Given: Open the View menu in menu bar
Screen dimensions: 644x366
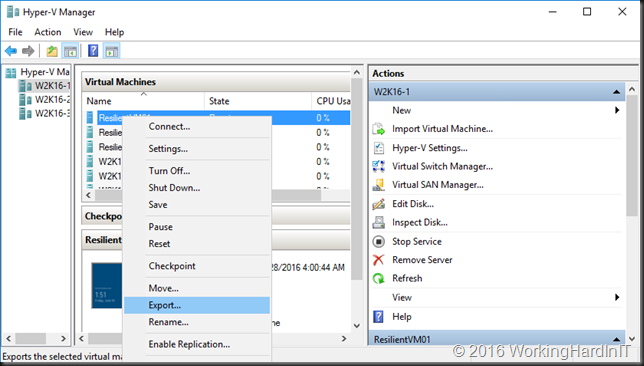Looking at the screenshot, I should tap(83, 32).
